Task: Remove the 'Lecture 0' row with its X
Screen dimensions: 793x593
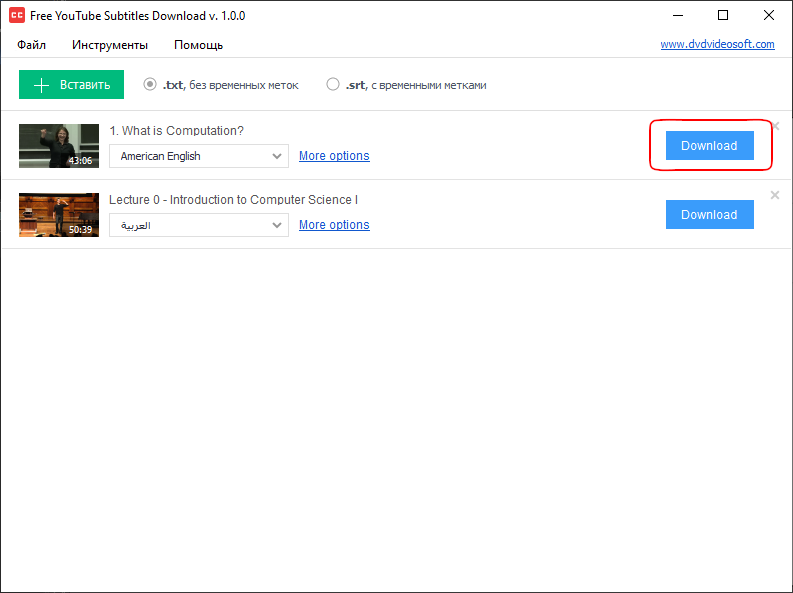Action: [775, 195]
